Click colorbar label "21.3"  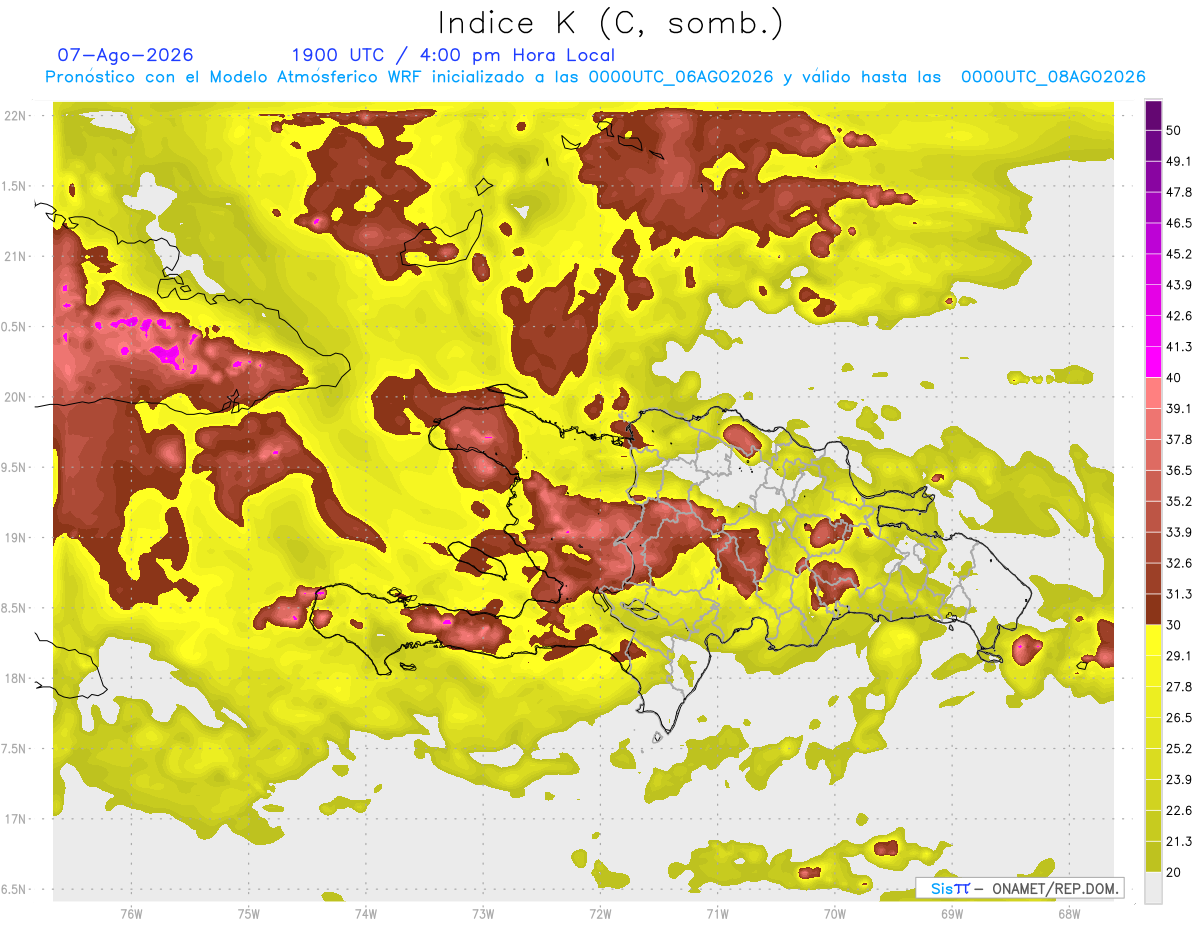tap(1179, 842)
